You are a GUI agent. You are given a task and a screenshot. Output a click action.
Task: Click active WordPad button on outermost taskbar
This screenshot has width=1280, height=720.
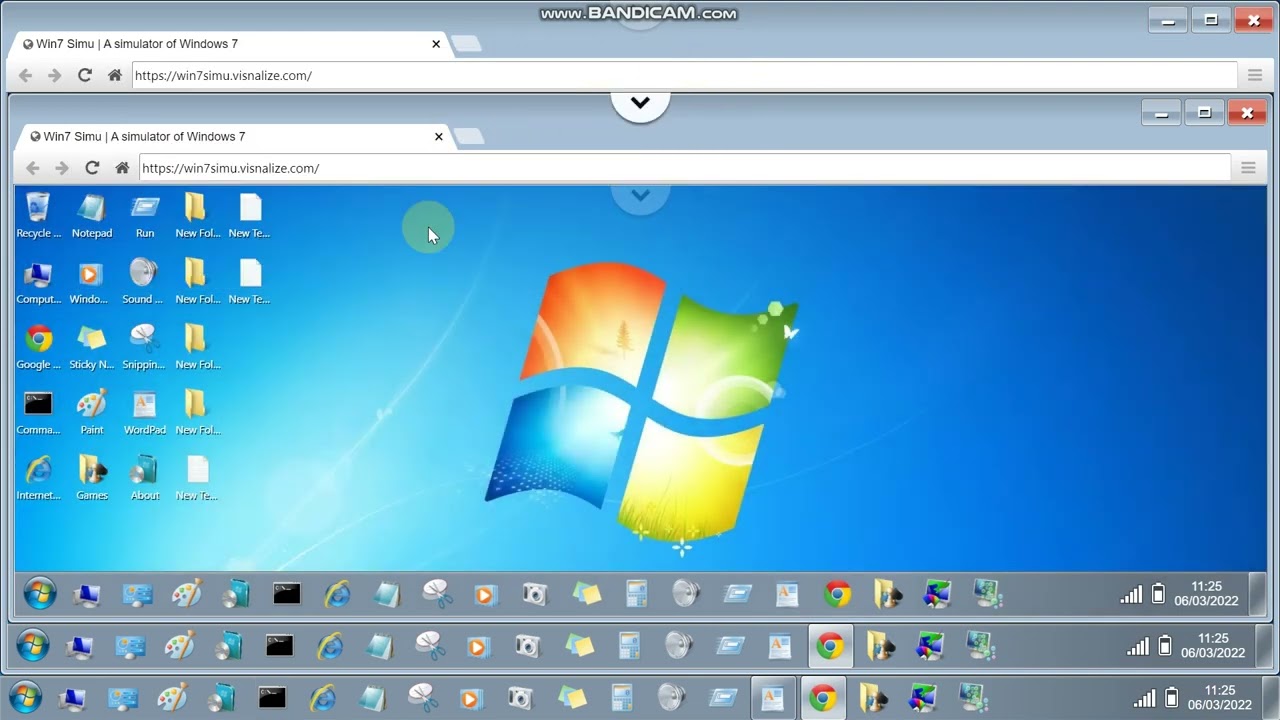click(x=773, y=697)
